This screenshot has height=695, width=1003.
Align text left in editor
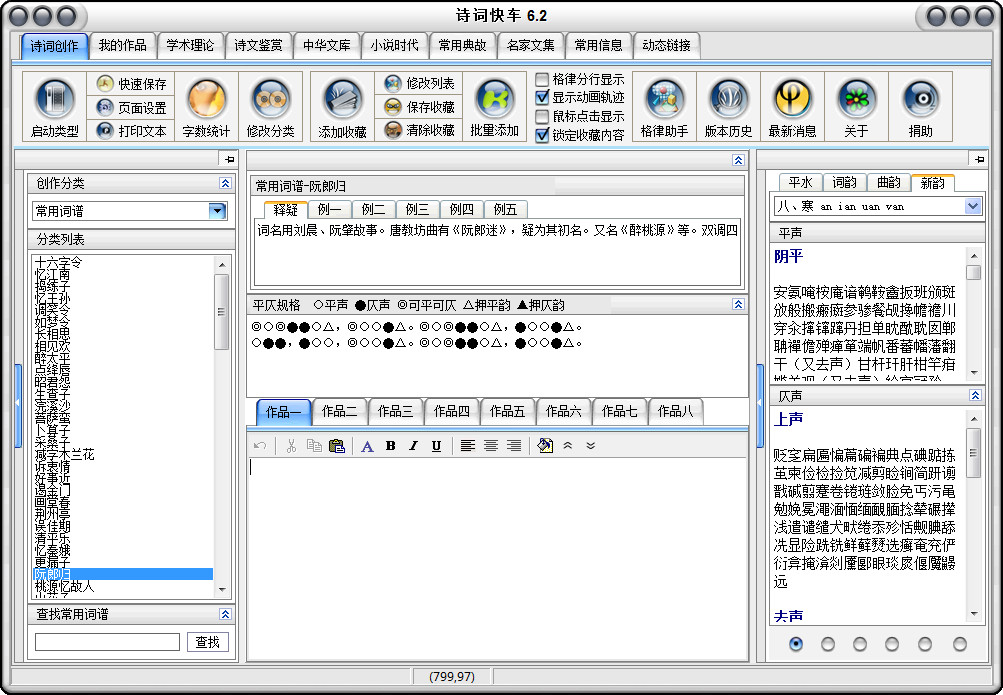click(x=468, y=446)
